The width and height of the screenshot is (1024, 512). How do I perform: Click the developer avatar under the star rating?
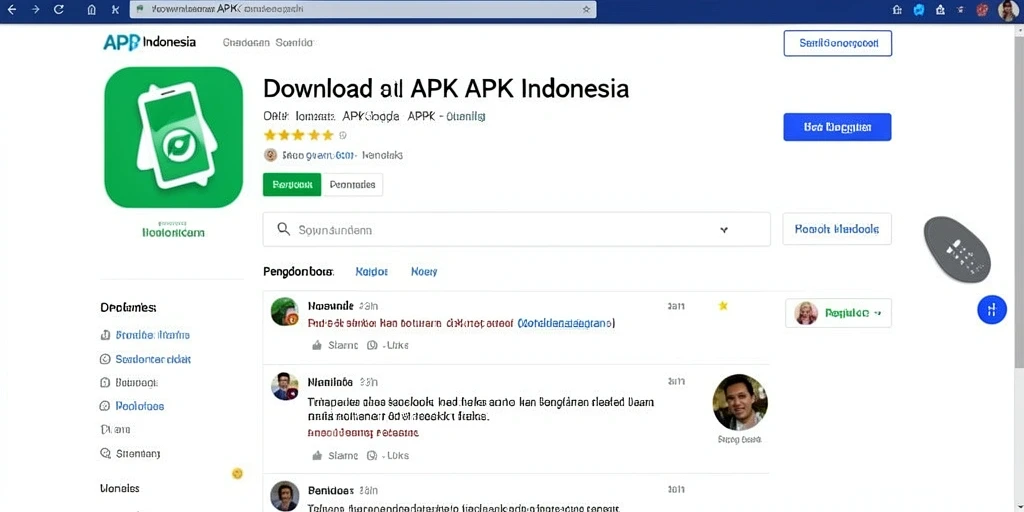click(270, 155)
